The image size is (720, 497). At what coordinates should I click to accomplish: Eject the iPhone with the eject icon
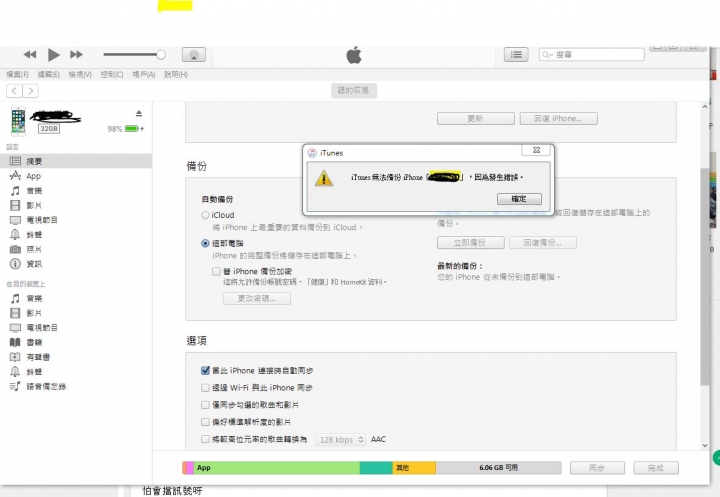tap(139, 113)
